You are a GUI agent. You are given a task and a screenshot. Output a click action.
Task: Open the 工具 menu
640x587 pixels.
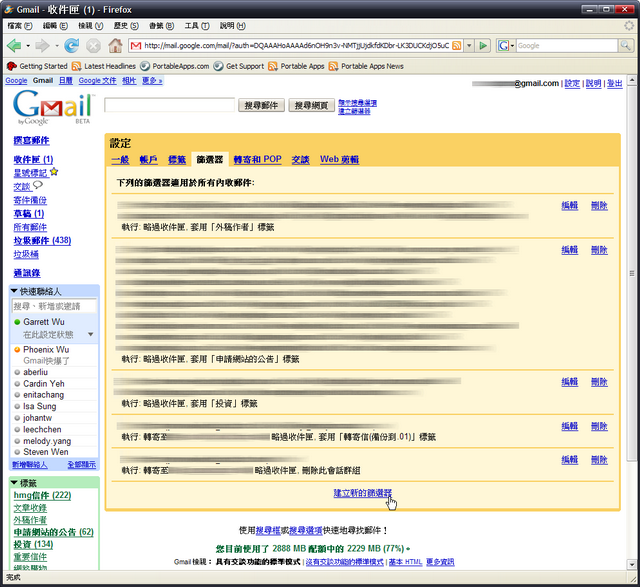[197, 26]
